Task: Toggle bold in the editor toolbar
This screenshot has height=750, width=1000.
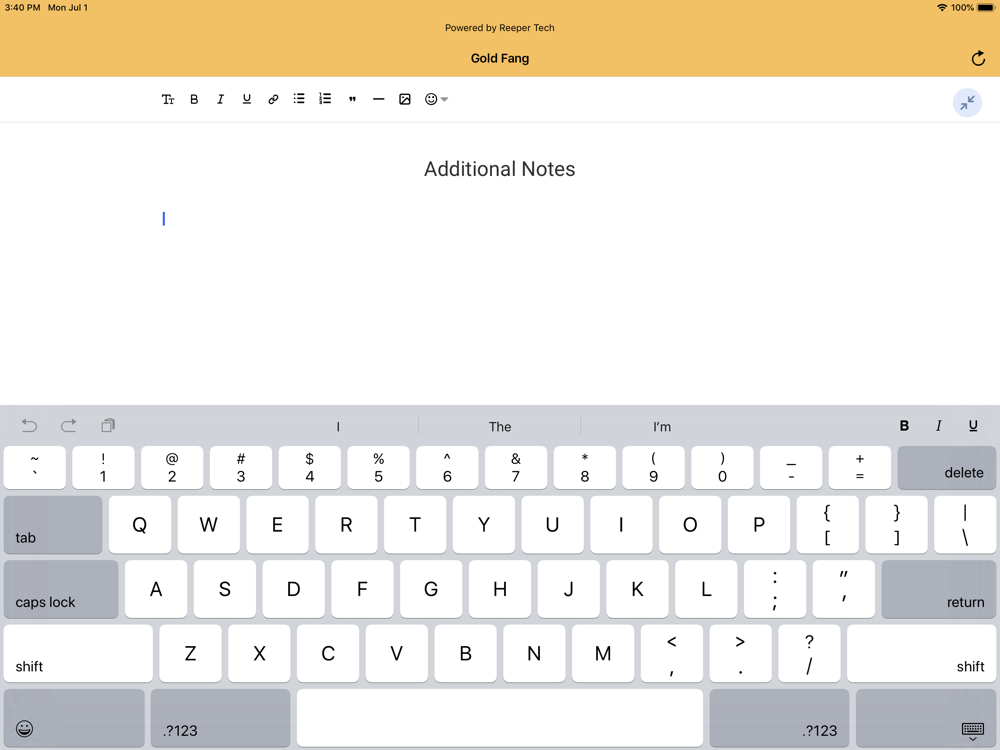Action: point(194,99)
